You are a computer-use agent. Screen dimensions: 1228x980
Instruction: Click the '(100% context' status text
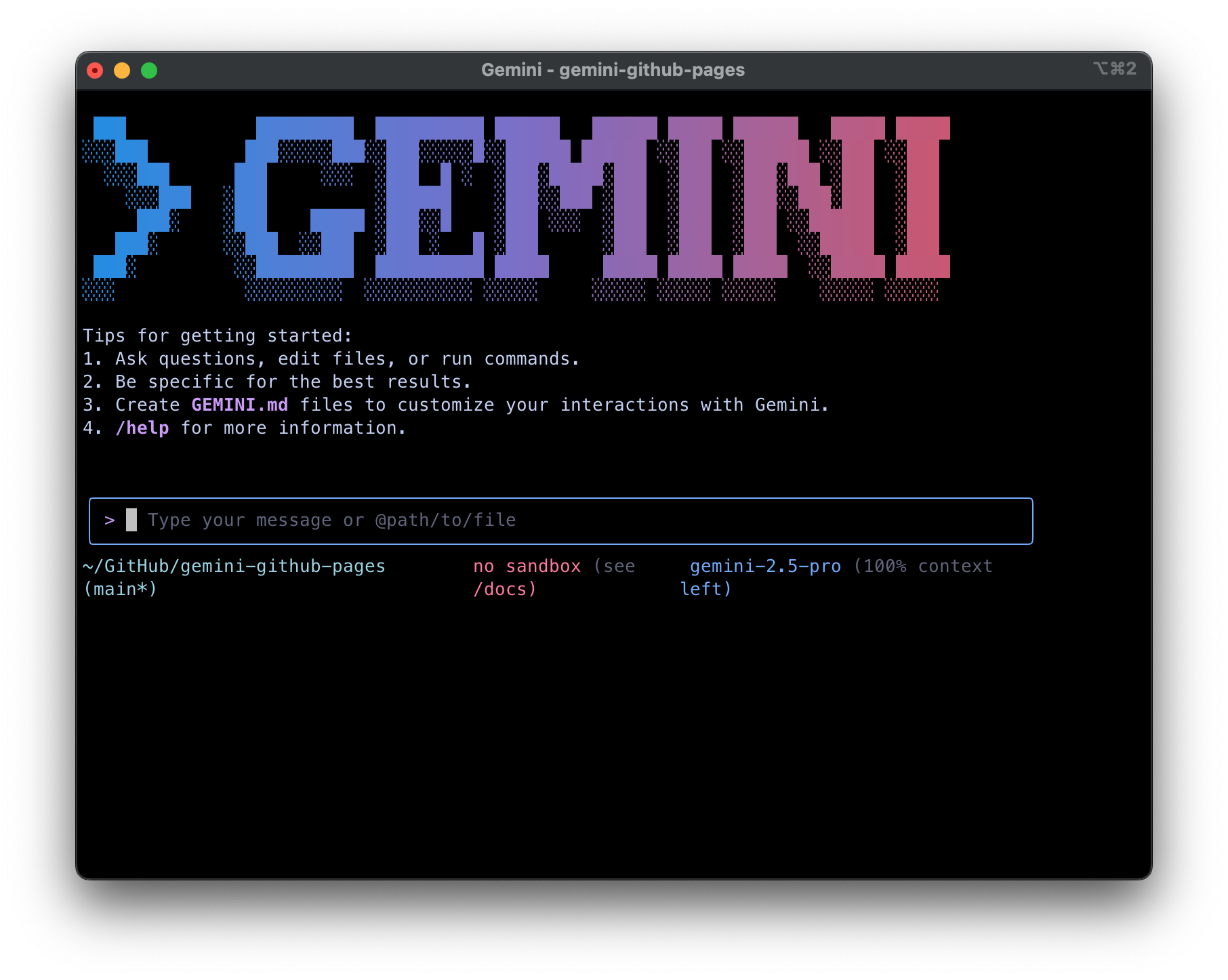(x=923, y=566)
